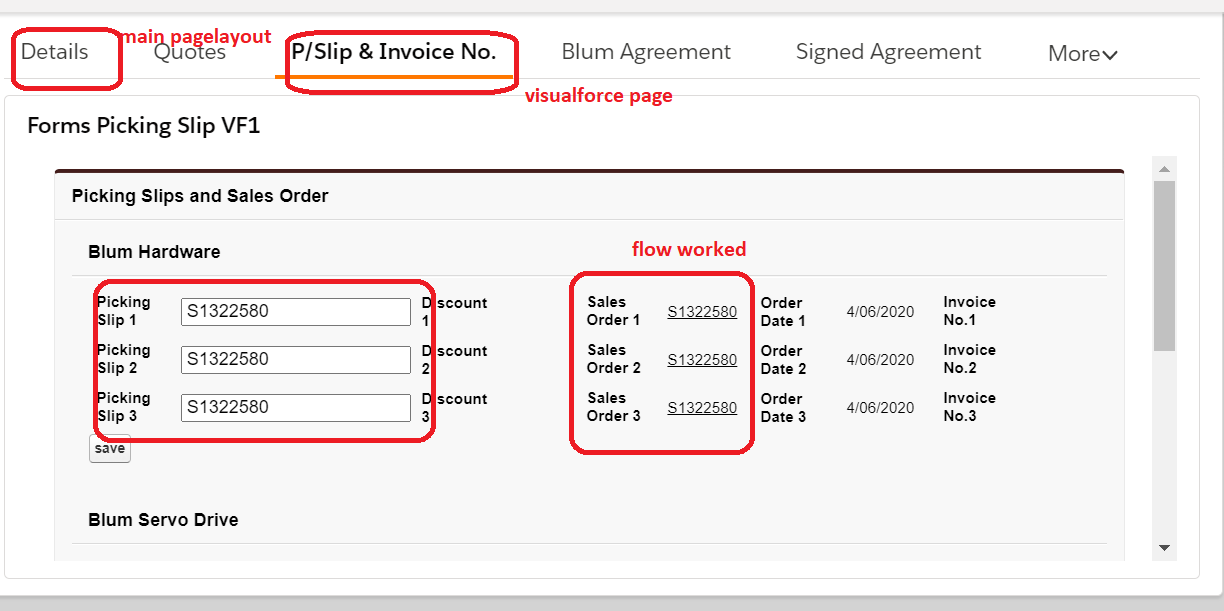
Task: Click the Blum Hardware section title
Action: [154, 252]
